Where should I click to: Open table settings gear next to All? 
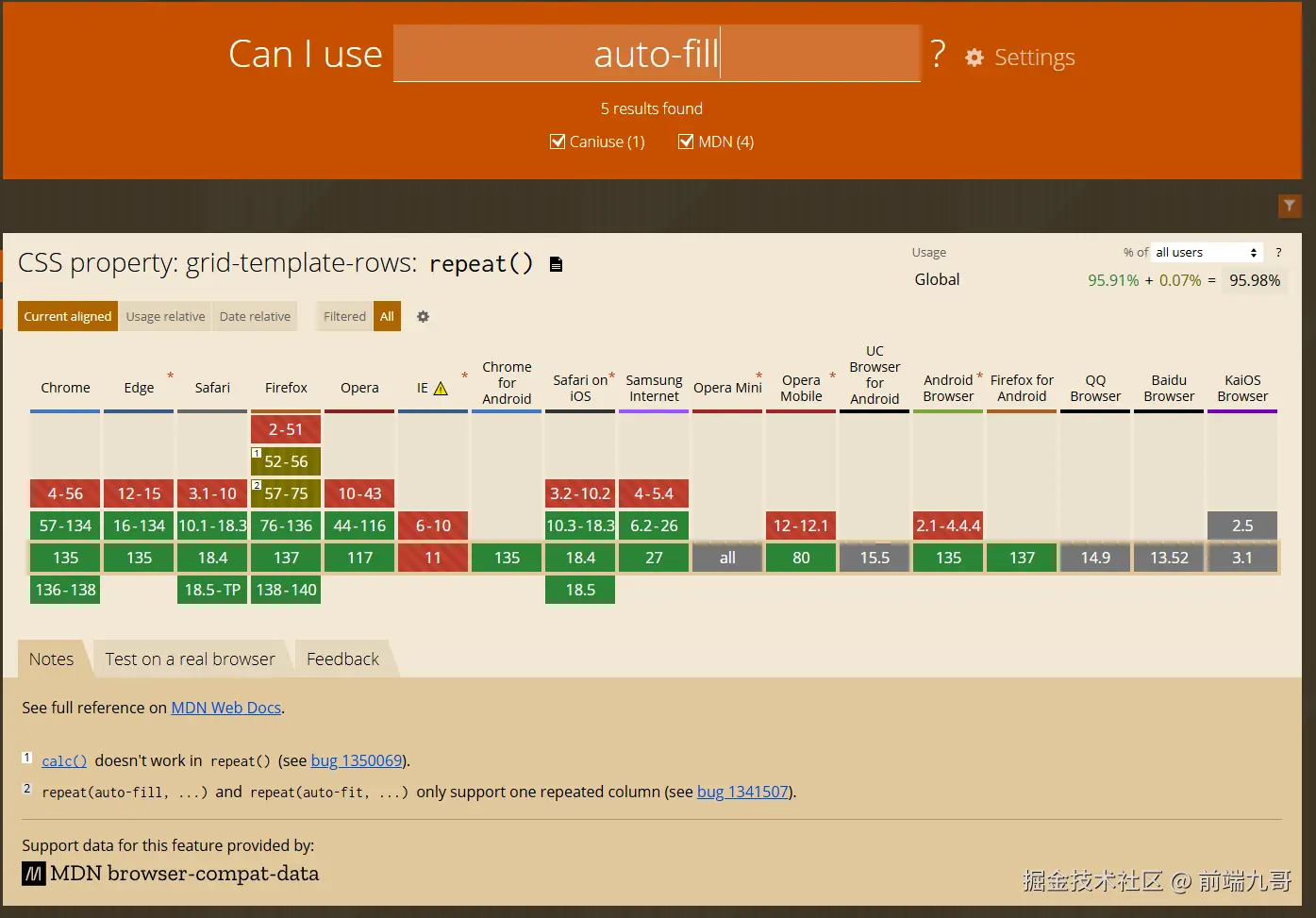(x=423, y=317)
